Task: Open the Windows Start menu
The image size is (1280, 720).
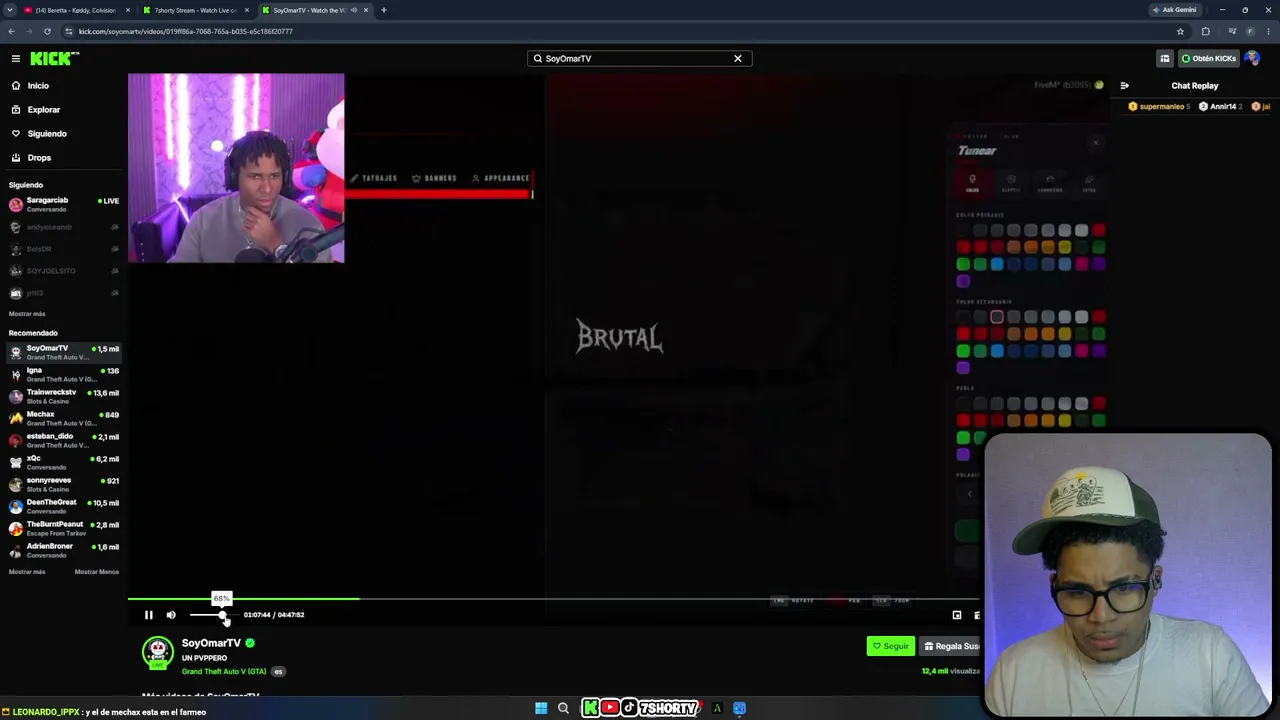Action: [541, 708]
